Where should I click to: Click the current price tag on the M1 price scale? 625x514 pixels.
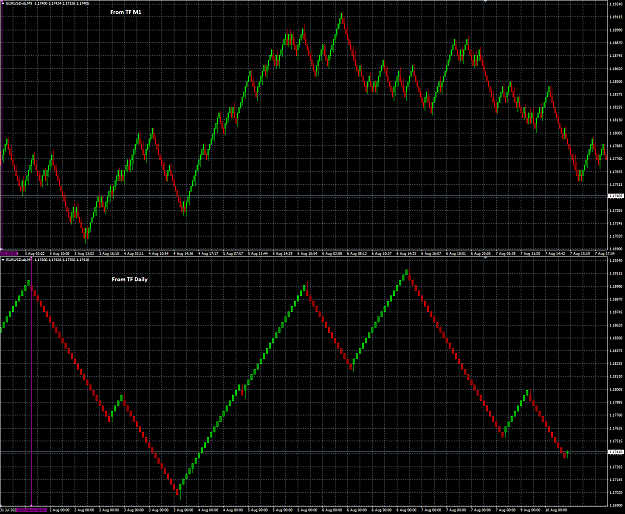click(x=615, y=196)
